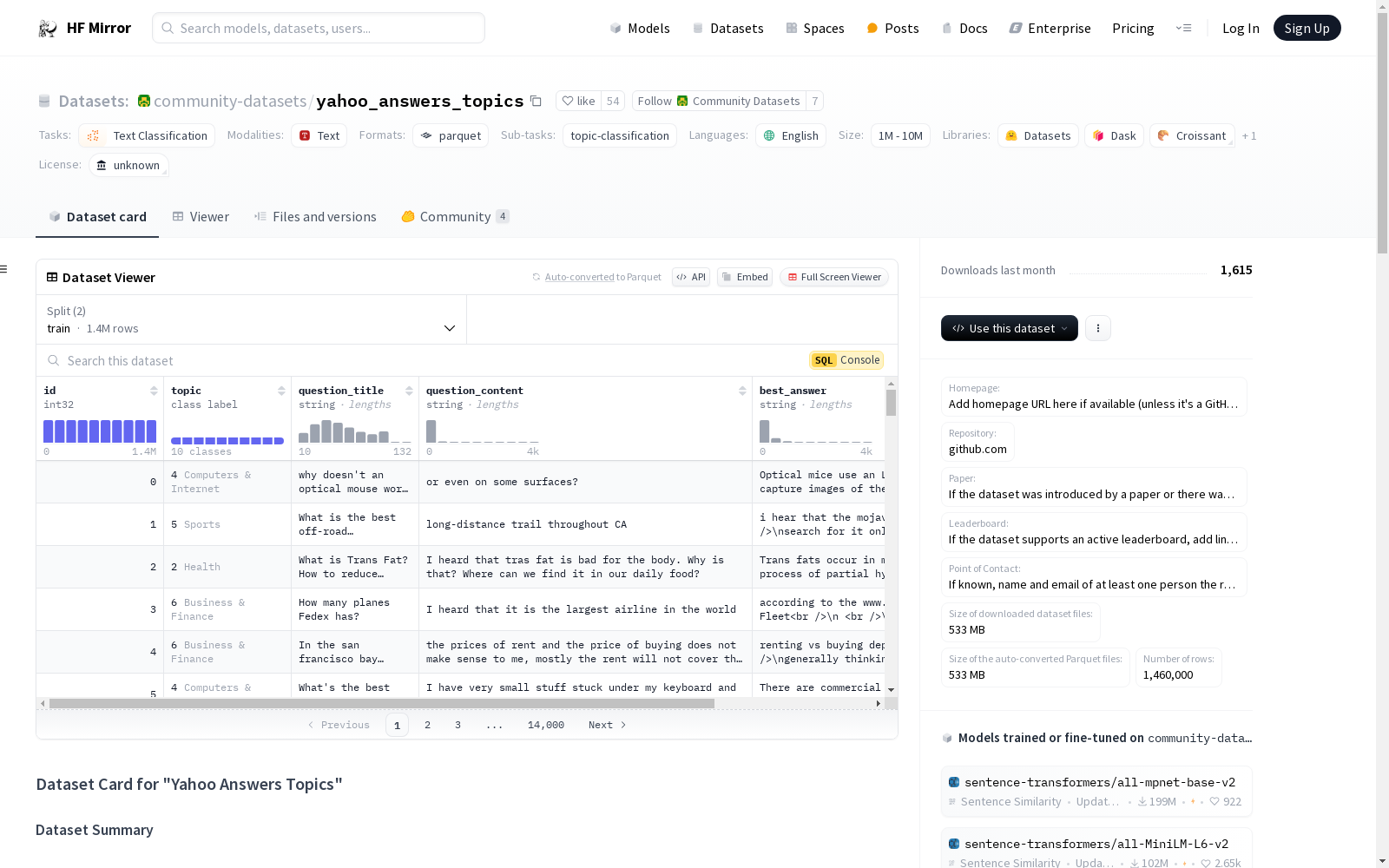This screenshot has height=868, width=1389.
Task: Click the Log In link
Action: click(1241, 28)
